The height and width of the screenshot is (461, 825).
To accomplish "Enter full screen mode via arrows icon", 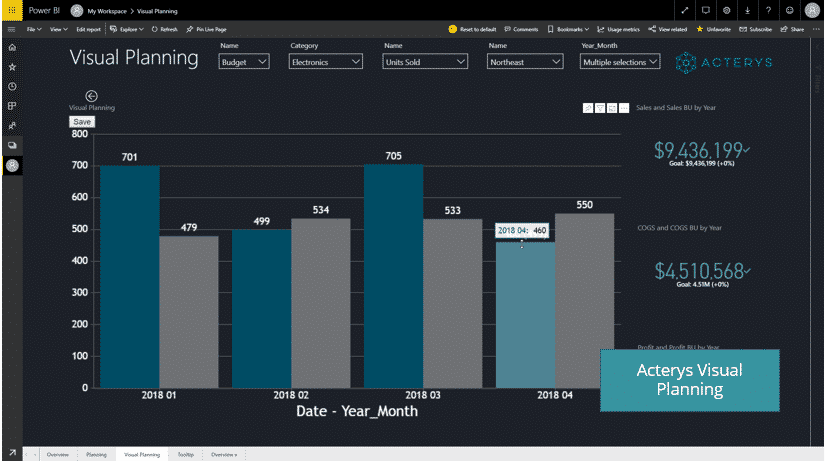I will click(x=684, y=10).
